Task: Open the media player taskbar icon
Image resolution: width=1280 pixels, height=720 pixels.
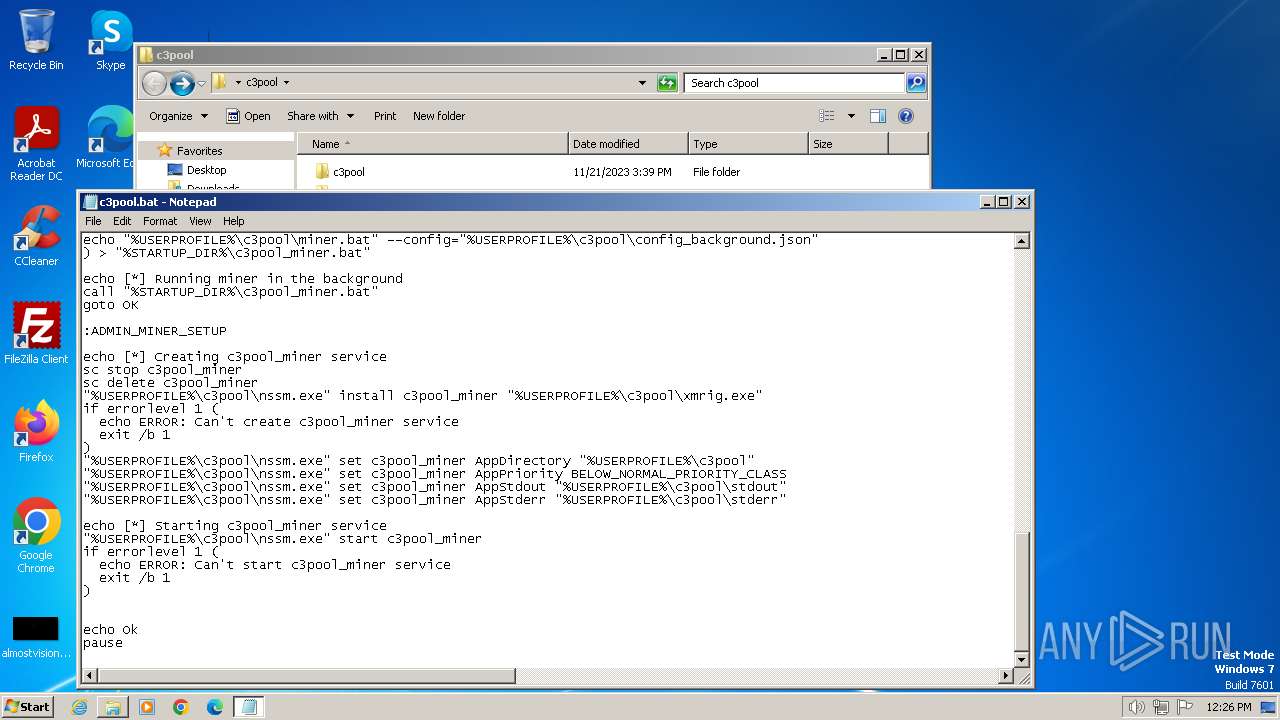Action: click(x=147, y=707)
